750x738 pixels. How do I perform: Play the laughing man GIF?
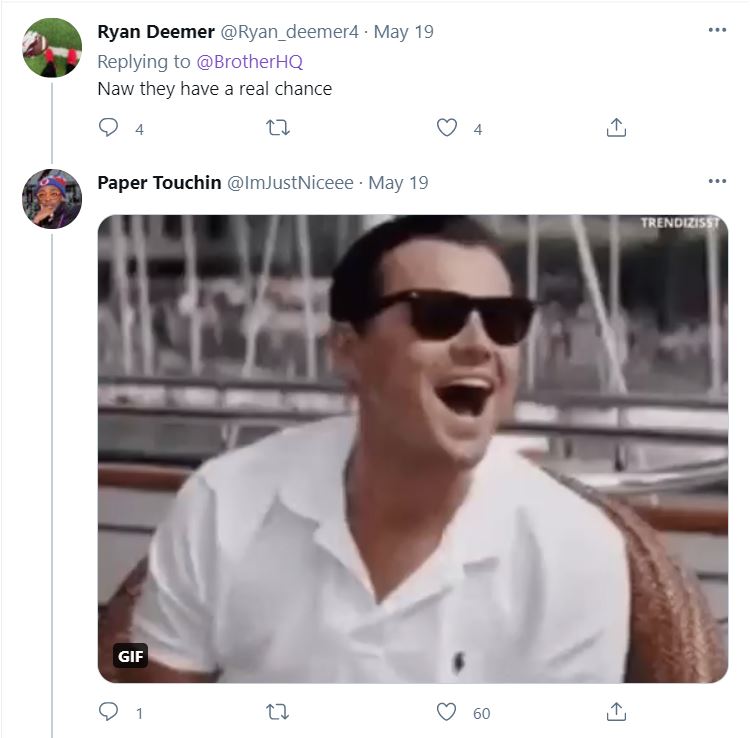[412, 449]
